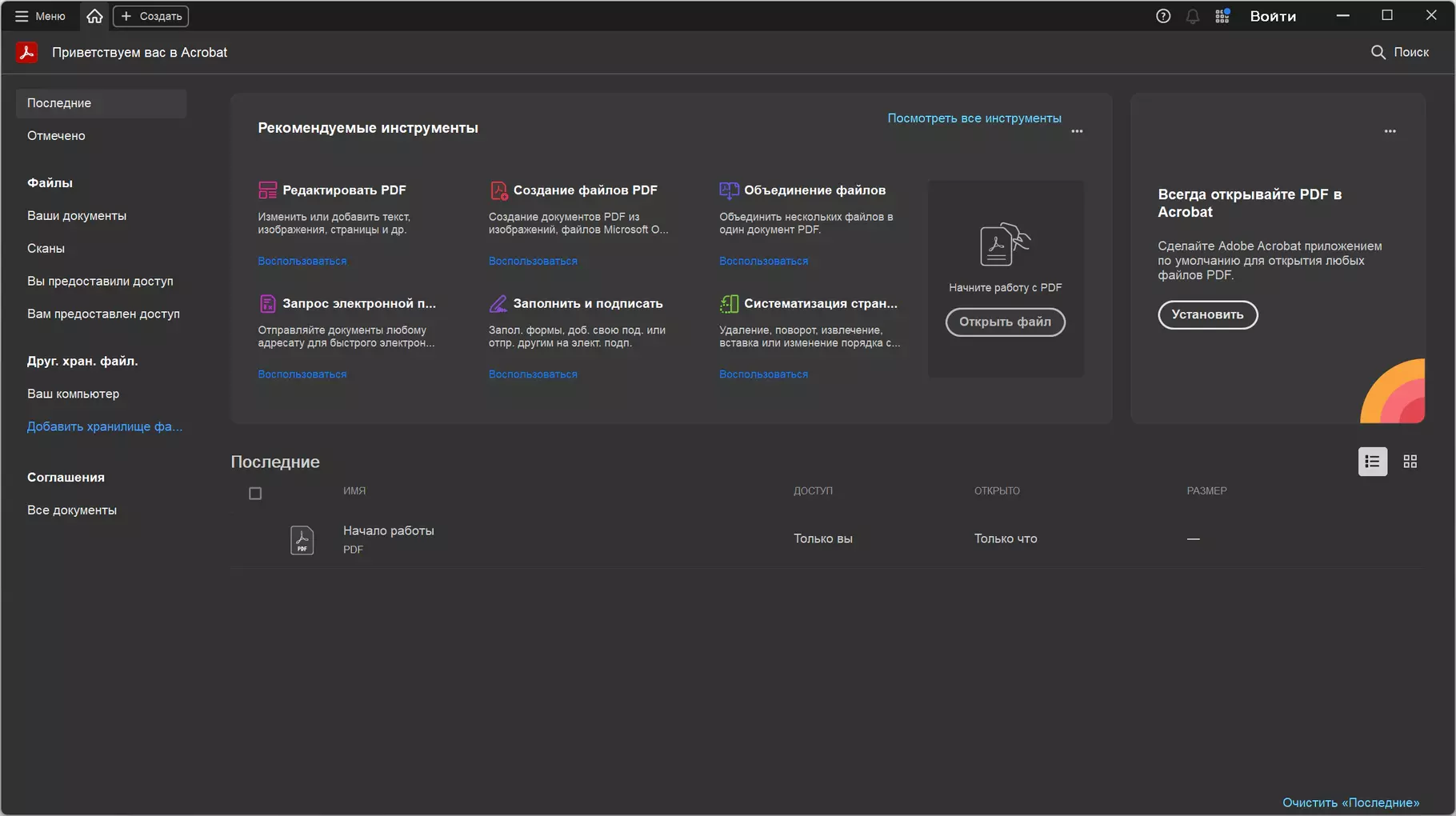Click Очистить «Последние» link
The height and width of the screenshot is (816, 1456).
pyautogui.click(x=1350, y=802)
